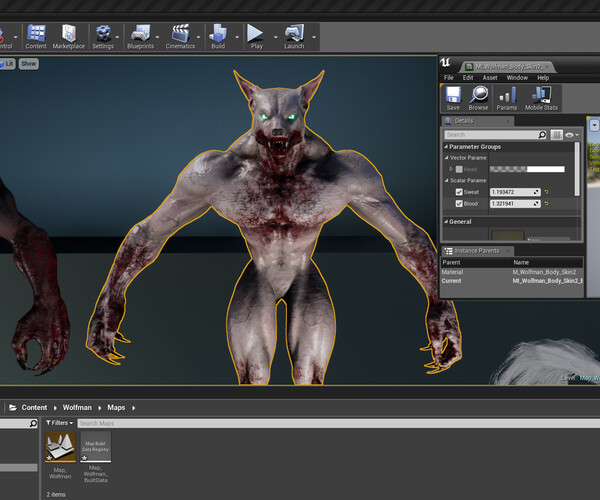
Task: Uncheck the Blood parameter checkbox
Action: [459, 204]
